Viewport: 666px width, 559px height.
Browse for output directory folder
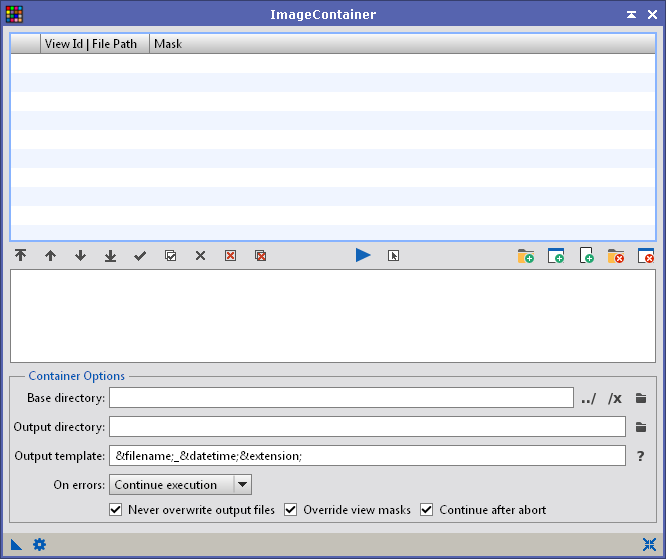click(x=641, y=427)
